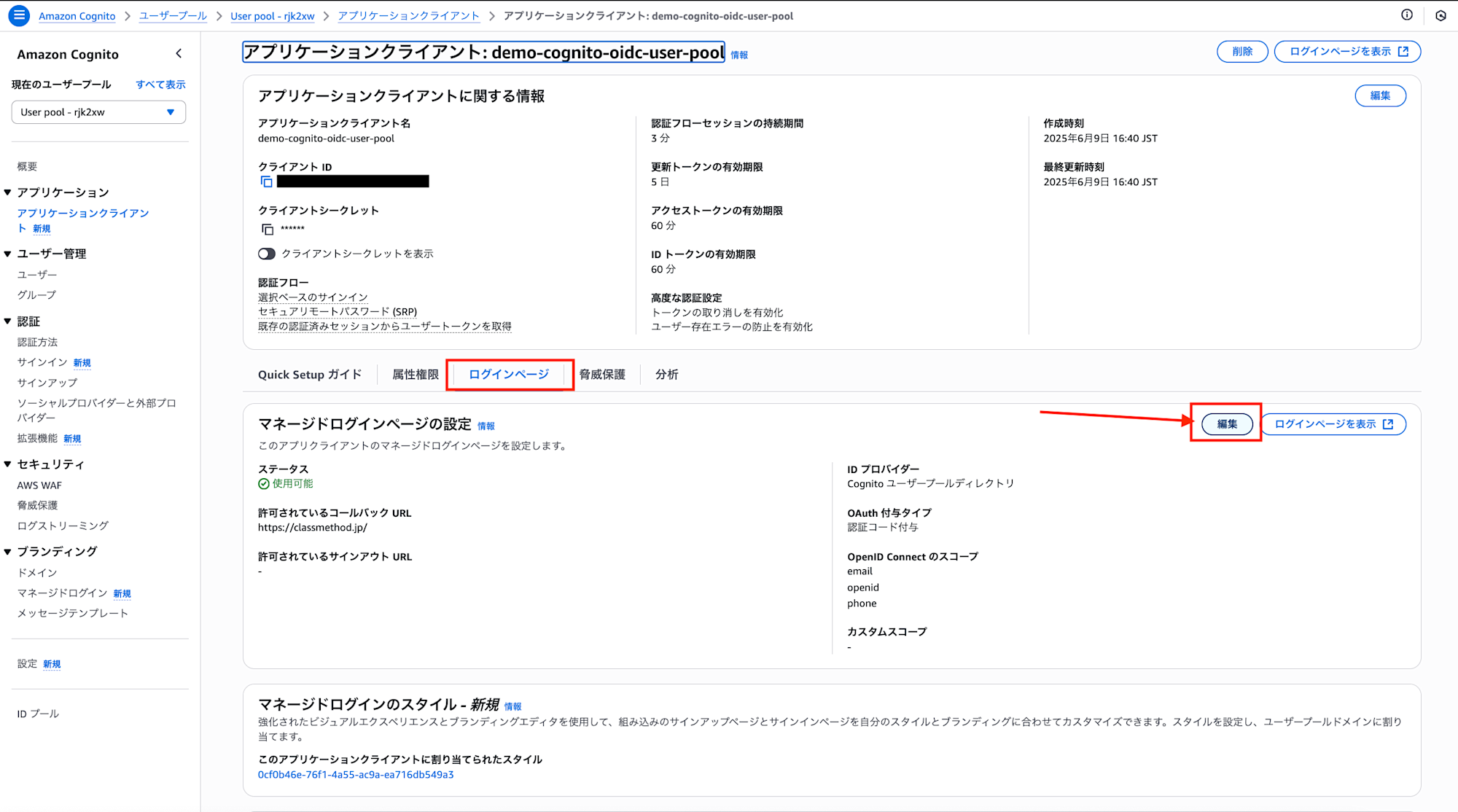Image resolution: width=1458 pixels, height=812 pixels.
Task: Click the openid scope entry
Action: point(863,587)
